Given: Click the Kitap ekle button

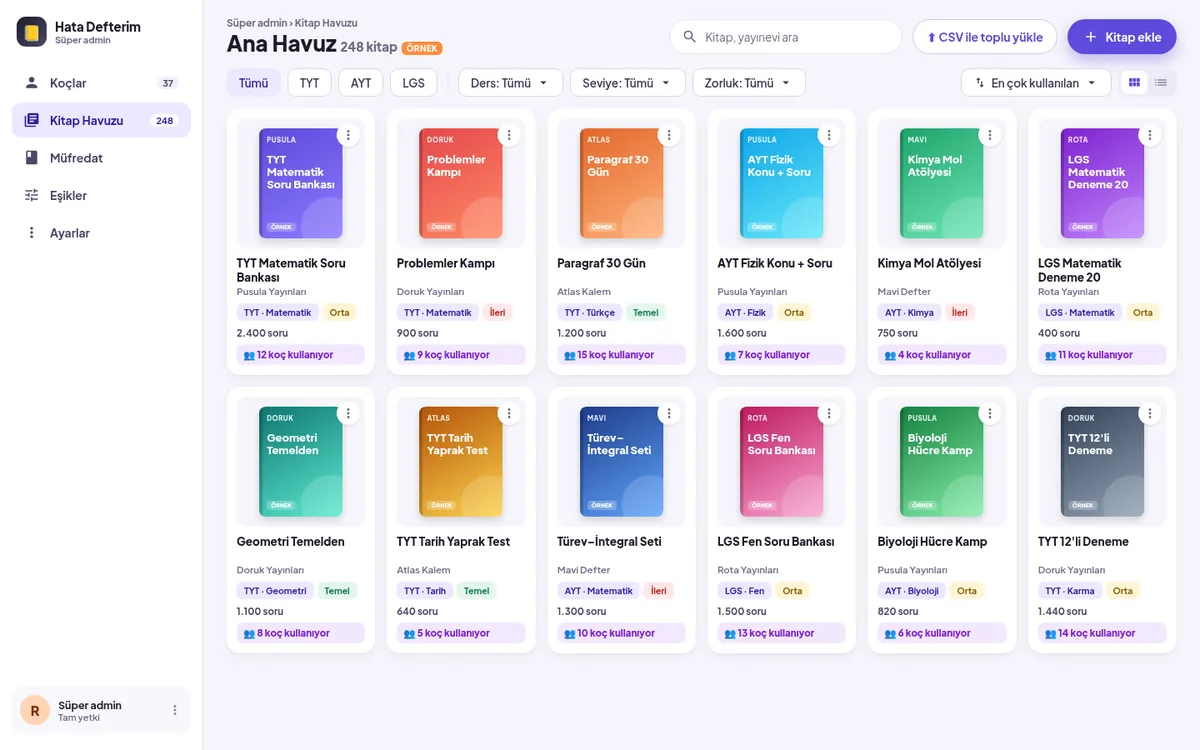Looking at the screenshot, I should (1122, 37).
